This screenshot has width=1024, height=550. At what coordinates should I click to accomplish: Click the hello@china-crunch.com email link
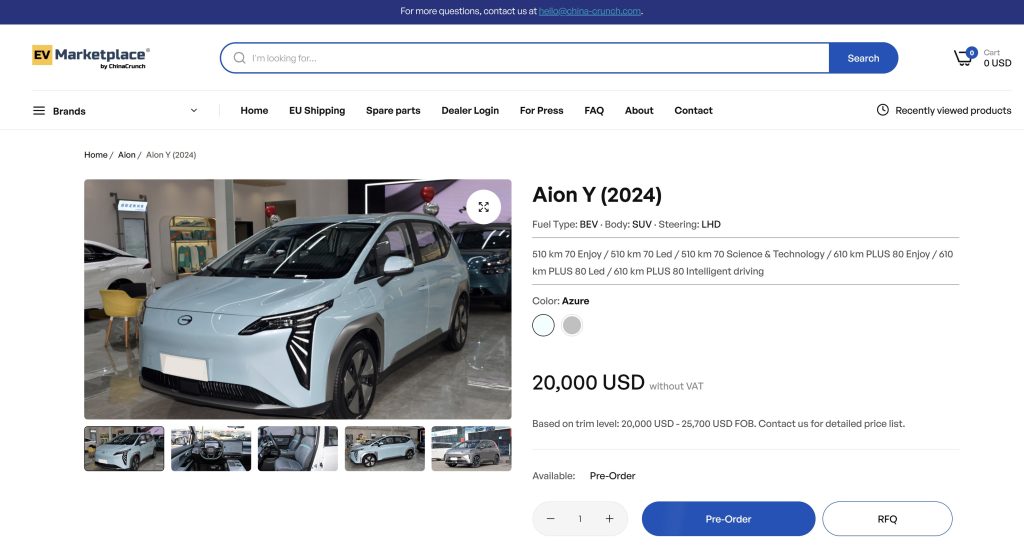point(590,11)
